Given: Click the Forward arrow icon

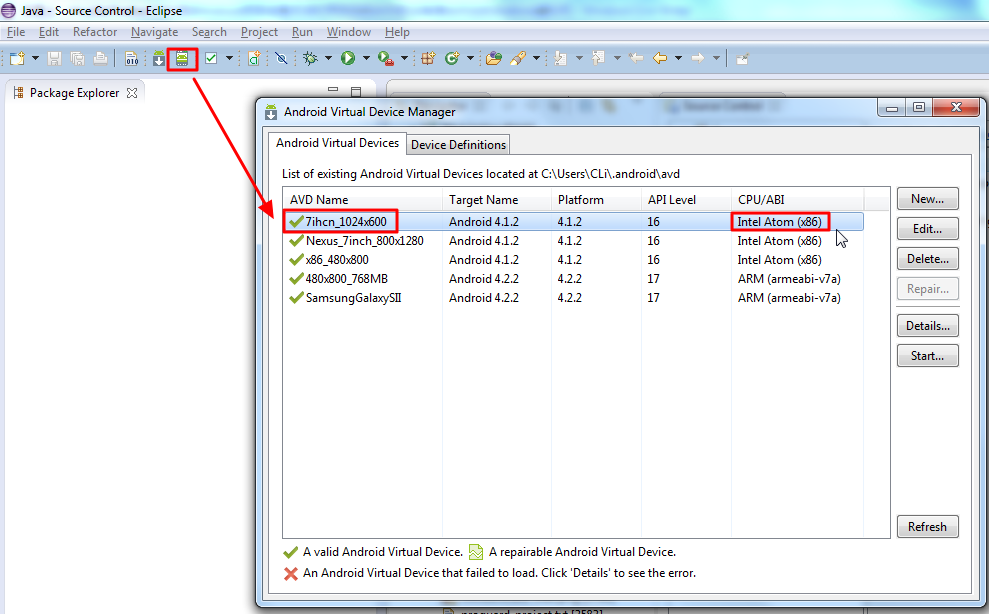Looking at the screenshot, I should [698, 59].
